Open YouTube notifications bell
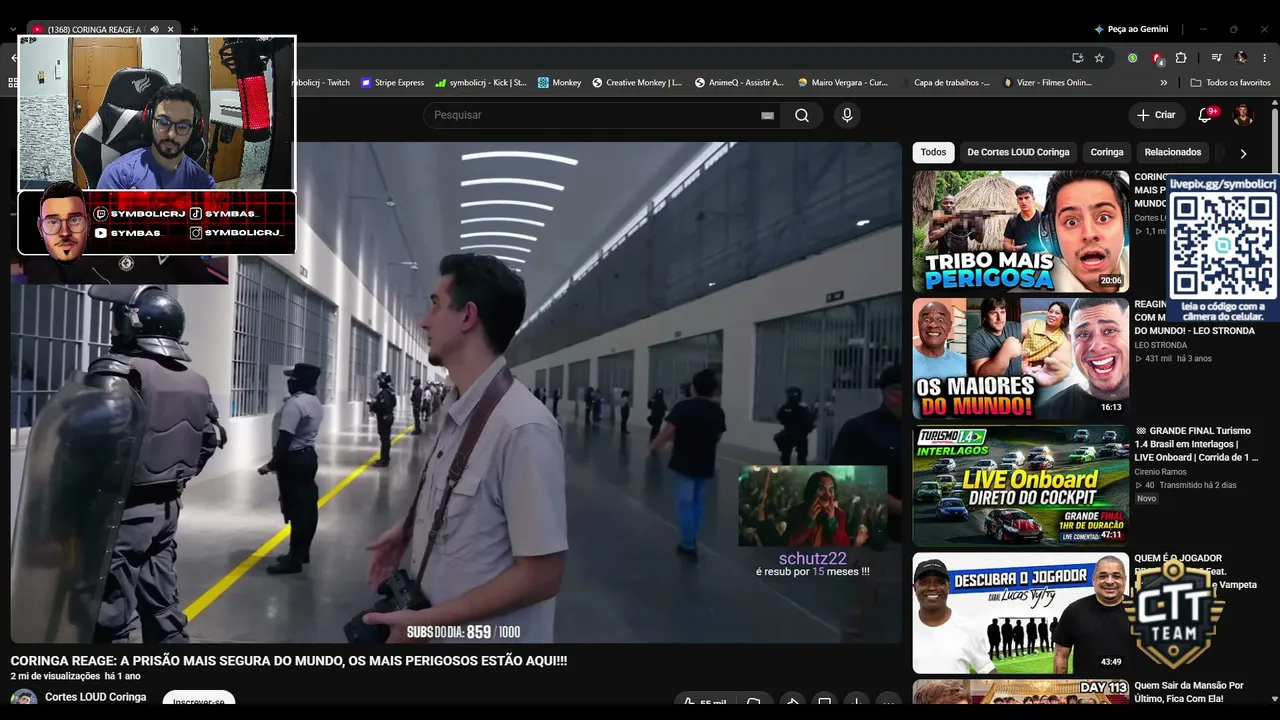 pyautogui.click(x=1205, y=115)
